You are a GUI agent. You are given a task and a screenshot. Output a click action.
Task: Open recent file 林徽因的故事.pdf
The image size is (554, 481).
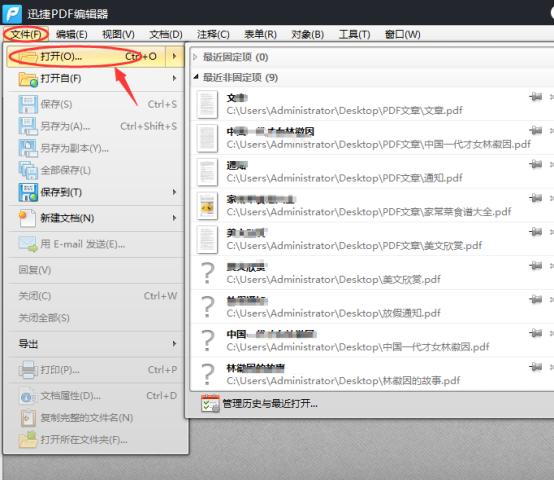(x=372, y=374)
